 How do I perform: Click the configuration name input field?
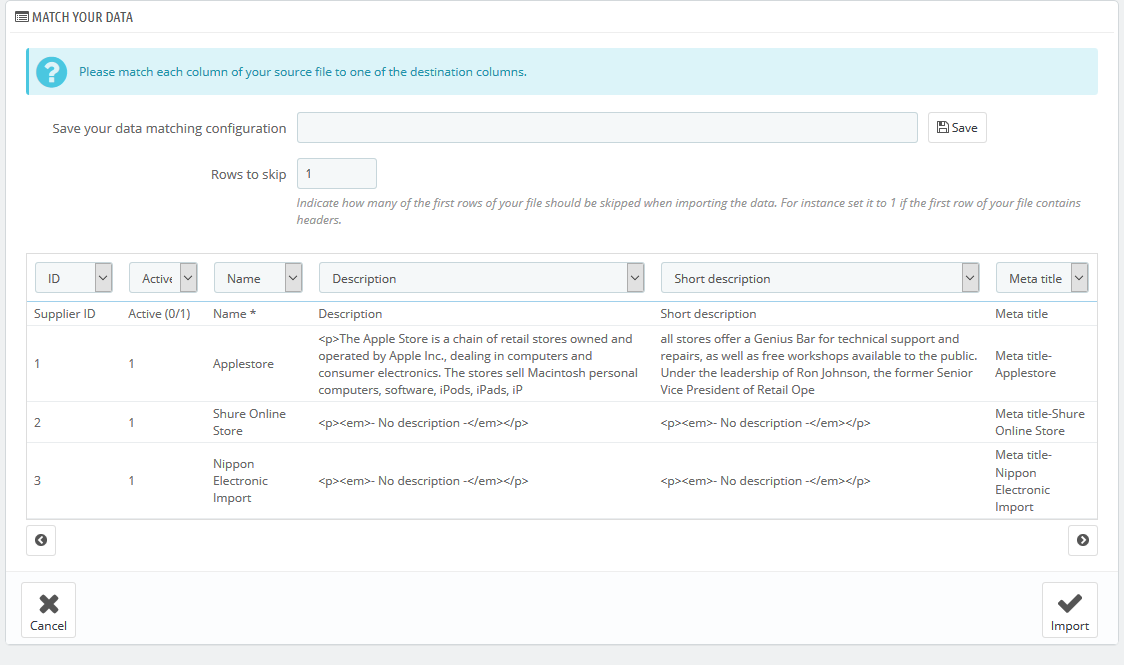(606, 127)
